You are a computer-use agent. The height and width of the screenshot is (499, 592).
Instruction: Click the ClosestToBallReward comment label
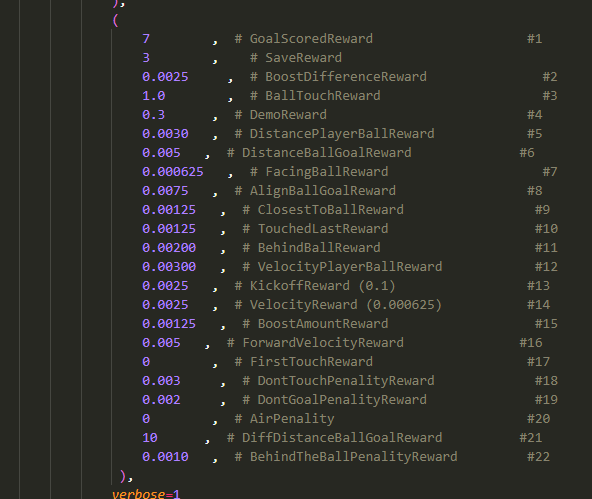click(x=323, y=209)
